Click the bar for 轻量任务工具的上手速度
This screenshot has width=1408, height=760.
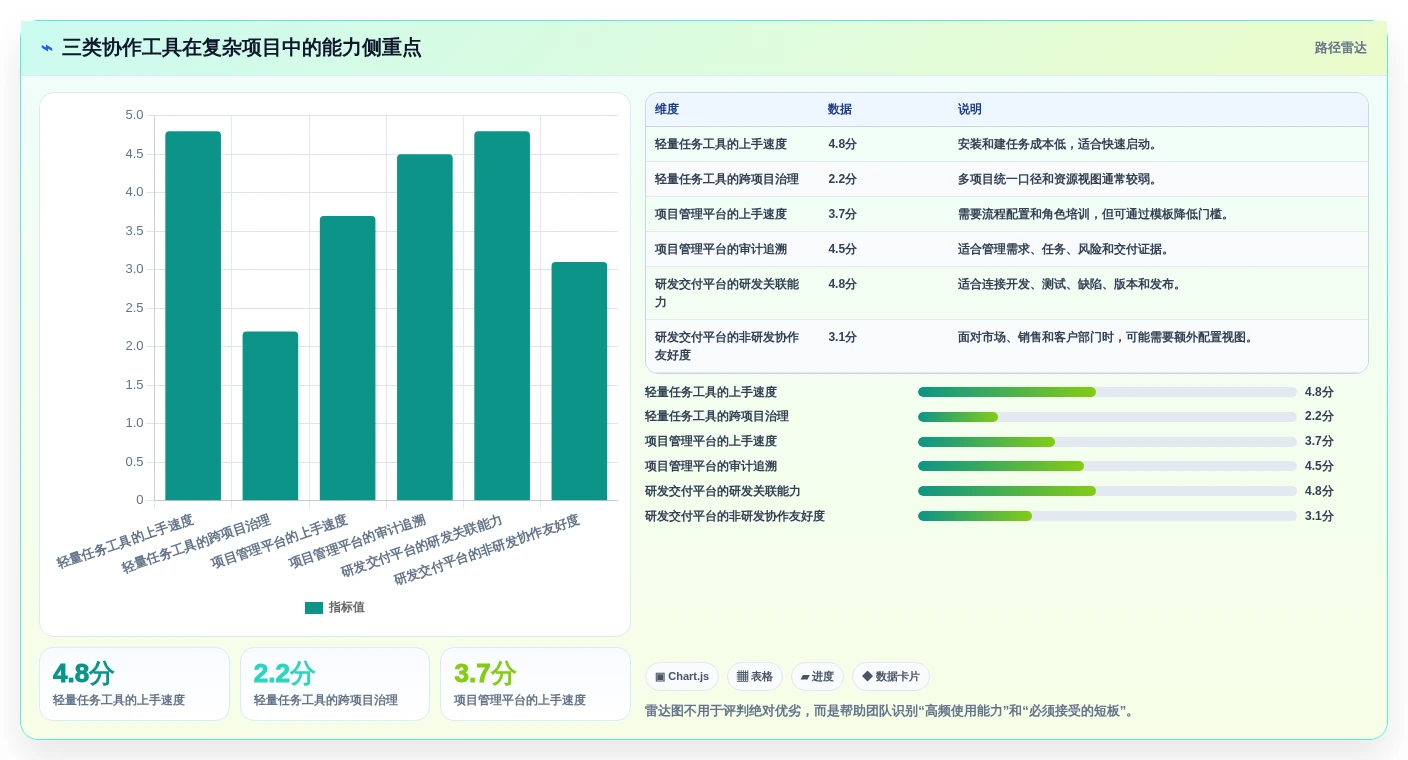point(193,316)
